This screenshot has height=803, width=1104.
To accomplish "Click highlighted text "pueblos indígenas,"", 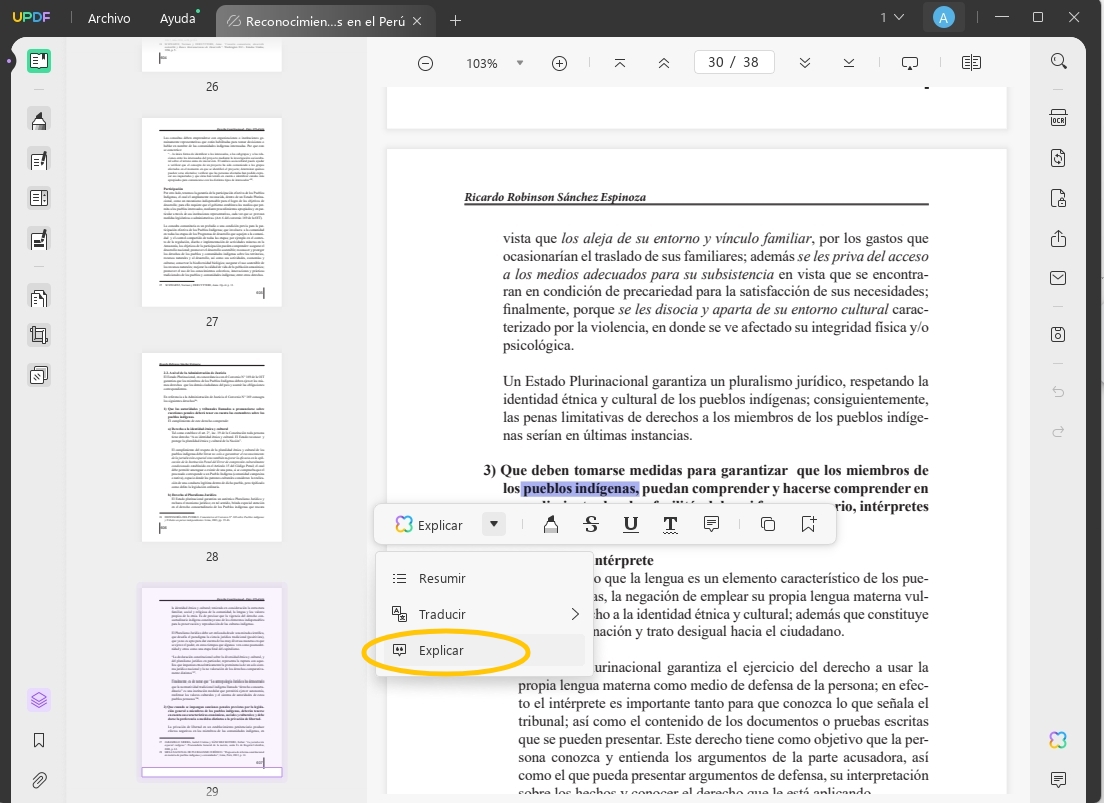I will pyautogui.click(x=580, y=488).
